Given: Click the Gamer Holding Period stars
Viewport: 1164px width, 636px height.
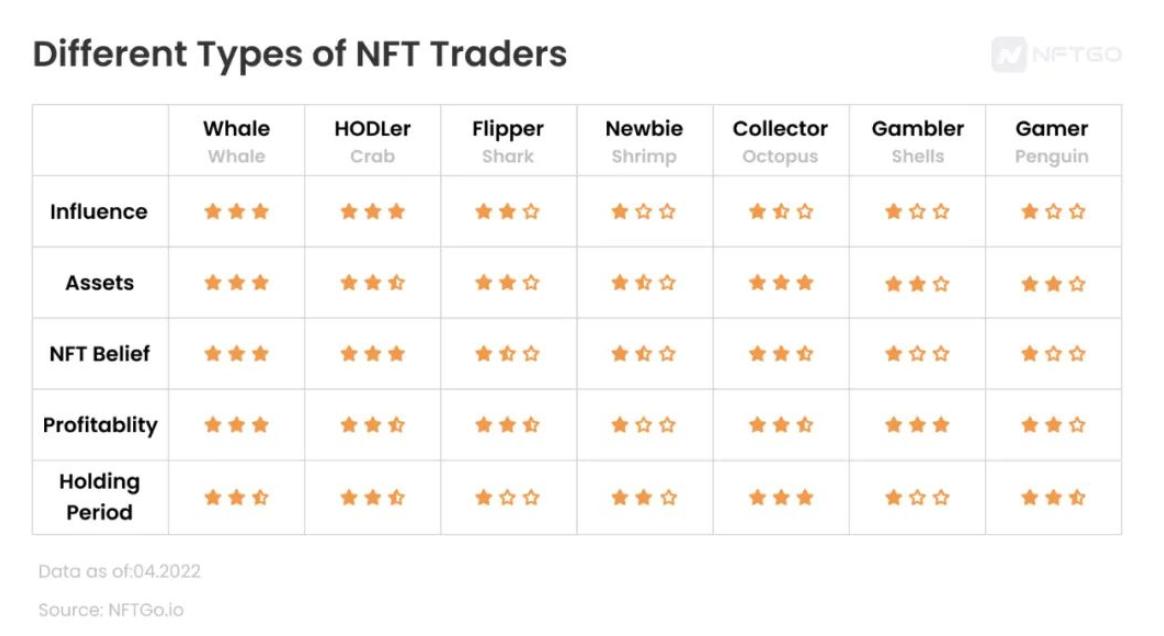Looking at the screenshot, I should 1053,497.
